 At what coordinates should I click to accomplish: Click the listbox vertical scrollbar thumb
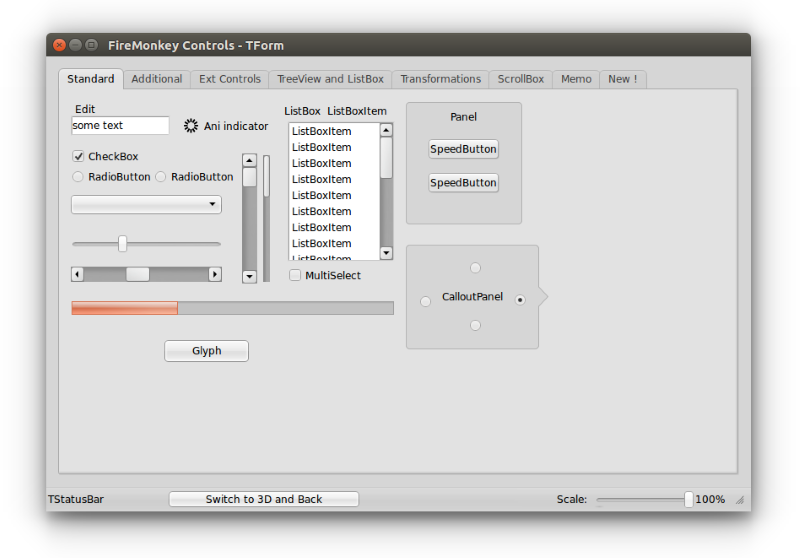point(386,158)
